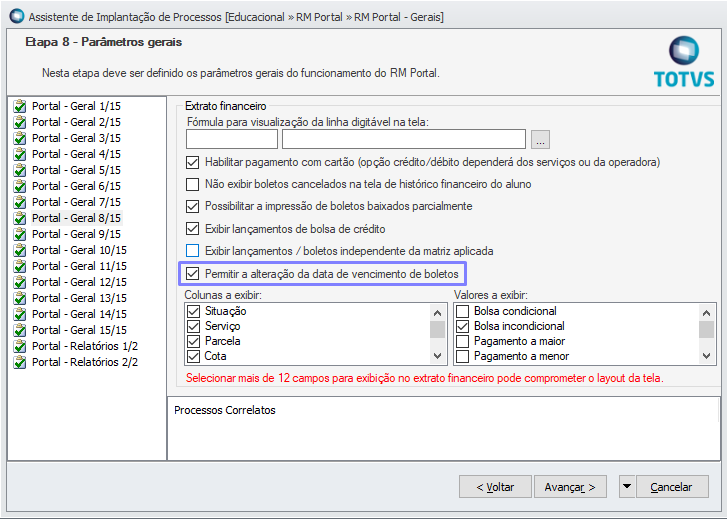This screenshot has height=519, width=727.
Task: Click the wizard app icon in title bar
Action: coord(15,16)
